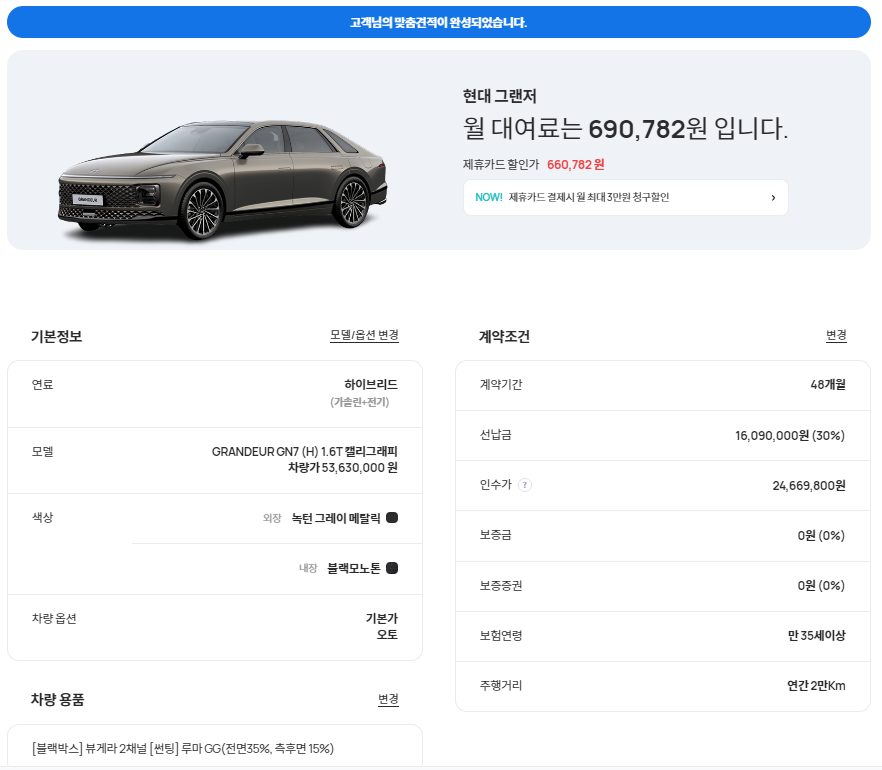The height and width of the screenshot is (770, 882).
Task: Click the 기본정보 section header
Action: 55,336
